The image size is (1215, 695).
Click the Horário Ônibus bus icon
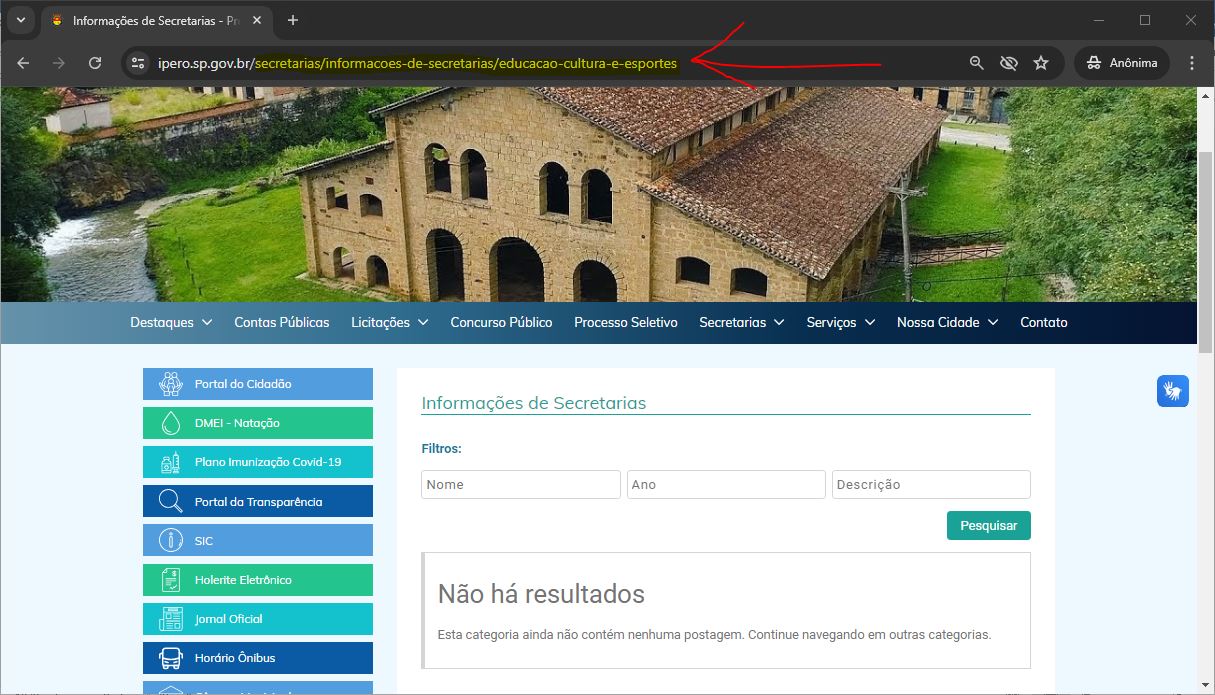pyautogui.click(x=170, y=658)
